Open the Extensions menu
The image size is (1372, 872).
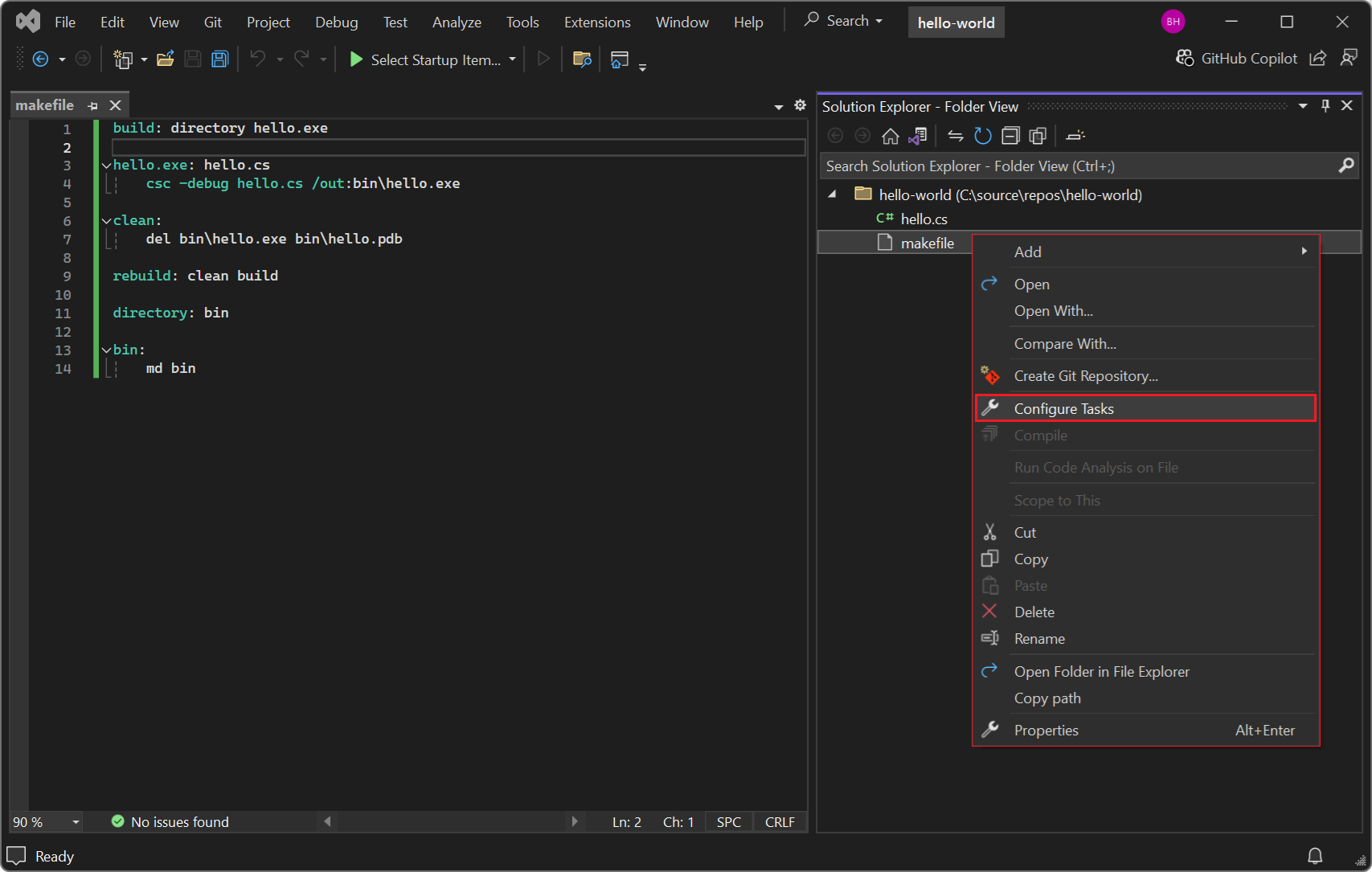tap(597, 22)
